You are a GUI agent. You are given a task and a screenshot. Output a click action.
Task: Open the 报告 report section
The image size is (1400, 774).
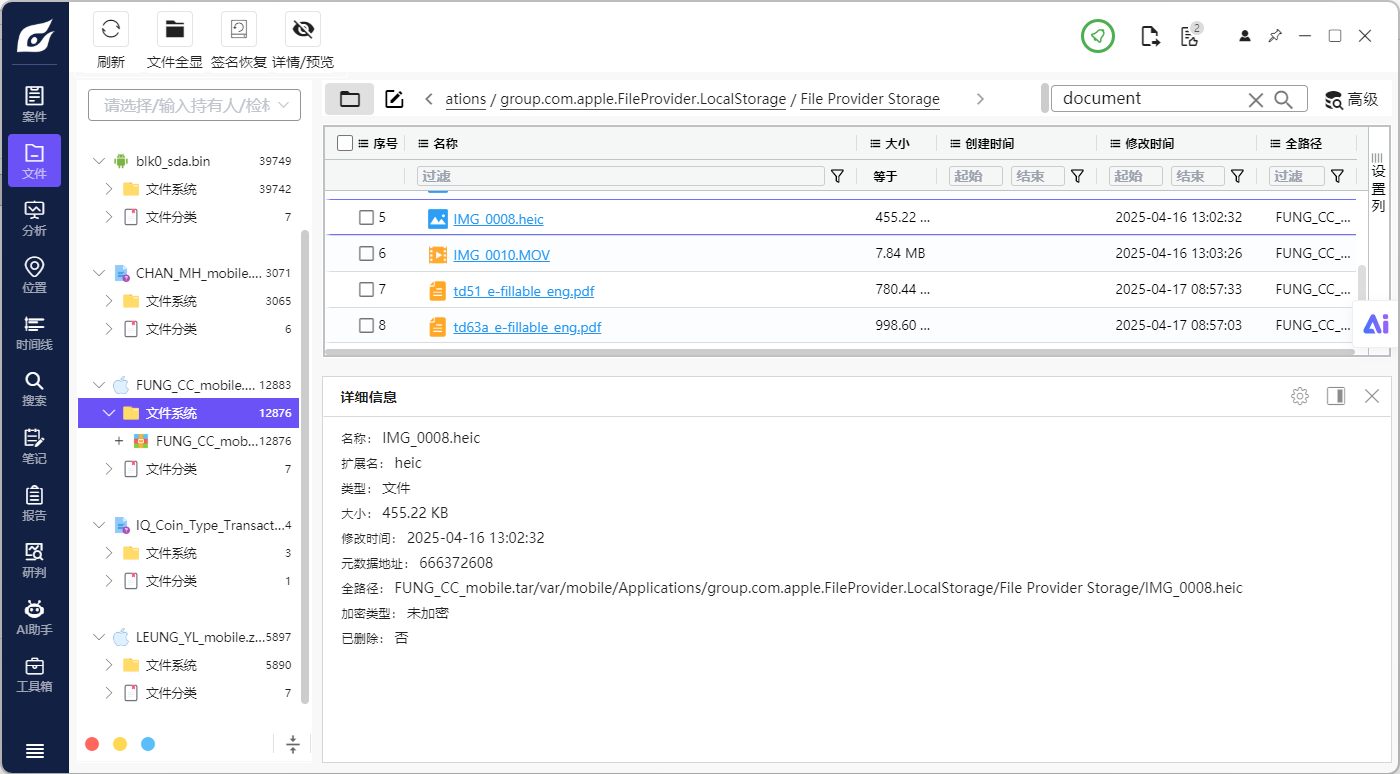pos(34,503)
